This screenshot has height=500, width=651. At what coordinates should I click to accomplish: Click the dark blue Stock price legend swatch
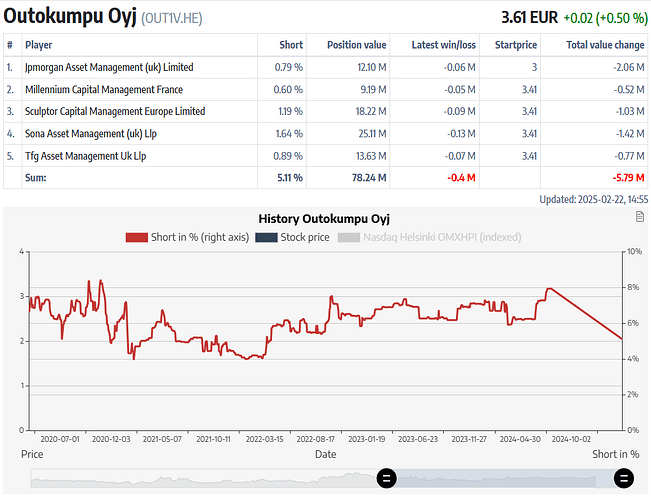[x=266, y=238]
